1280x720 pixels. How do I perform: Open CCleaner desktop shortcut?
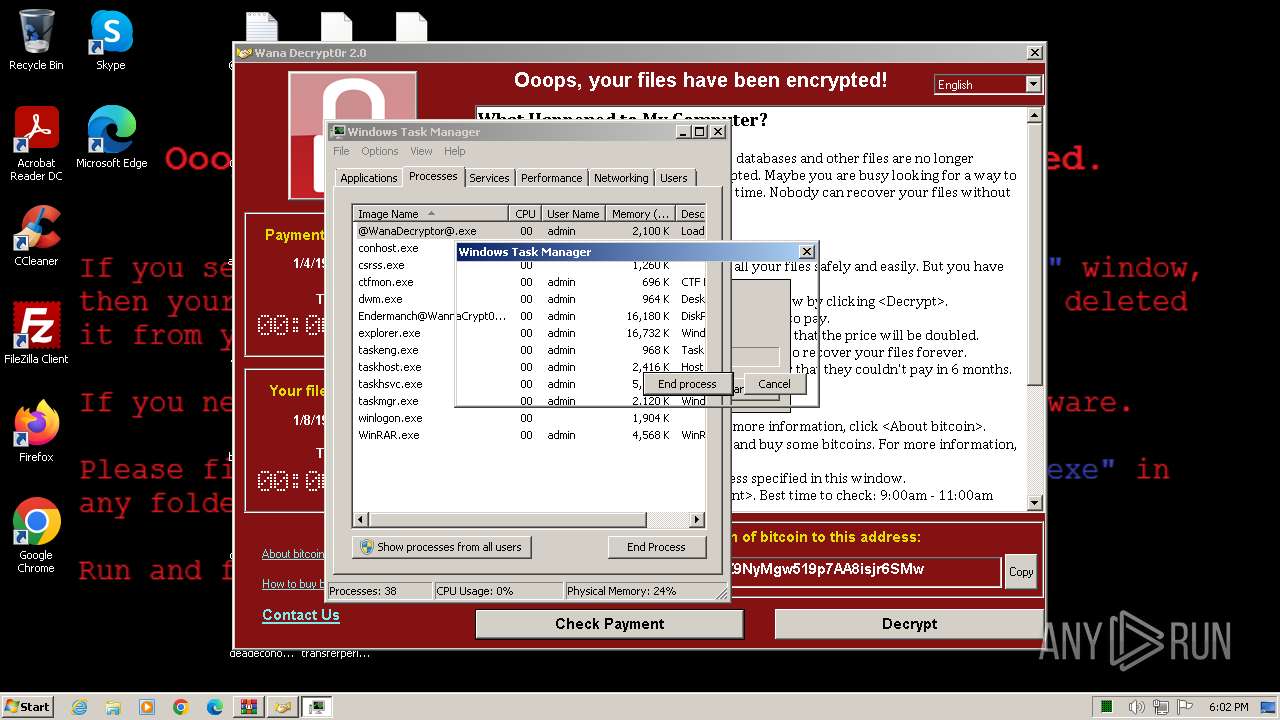[36, 236]
